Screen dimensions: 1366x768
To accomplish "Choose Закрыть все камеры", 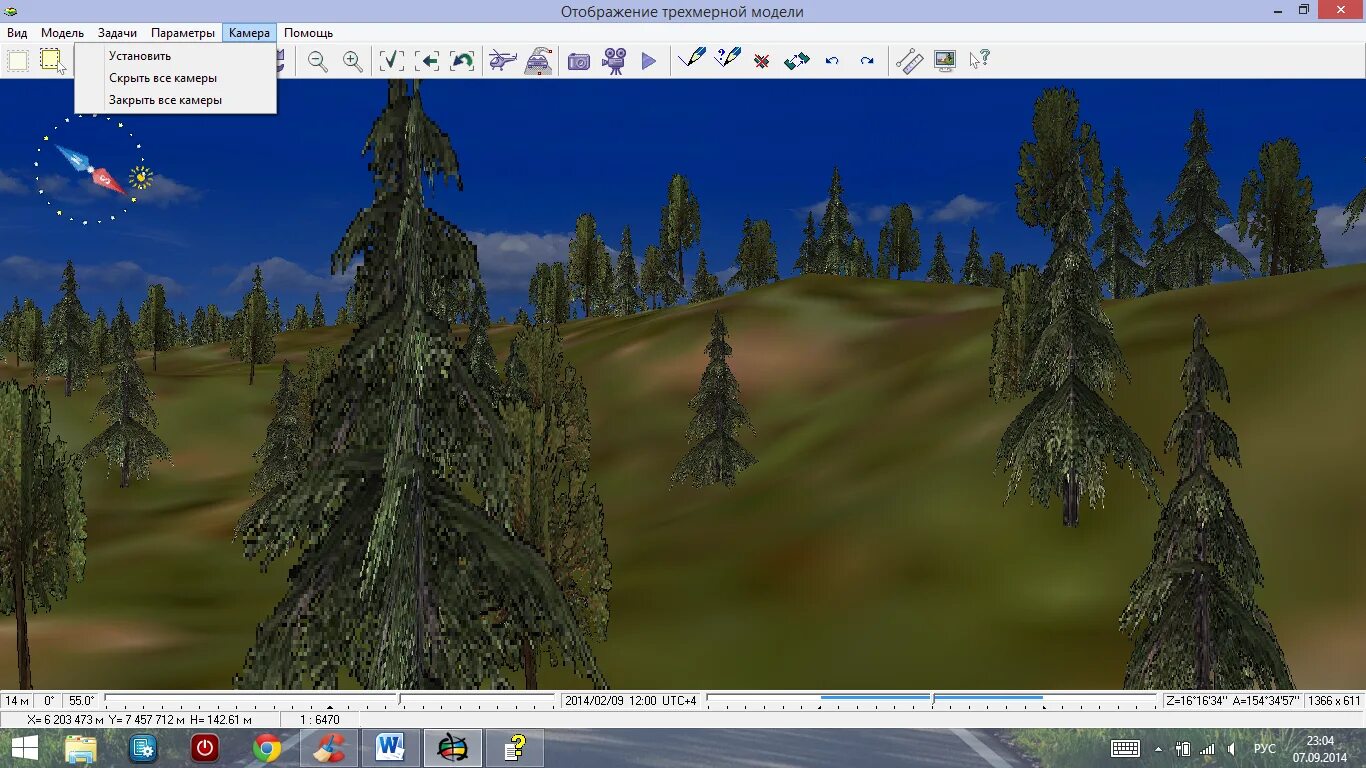I will [x=175, y=100].
